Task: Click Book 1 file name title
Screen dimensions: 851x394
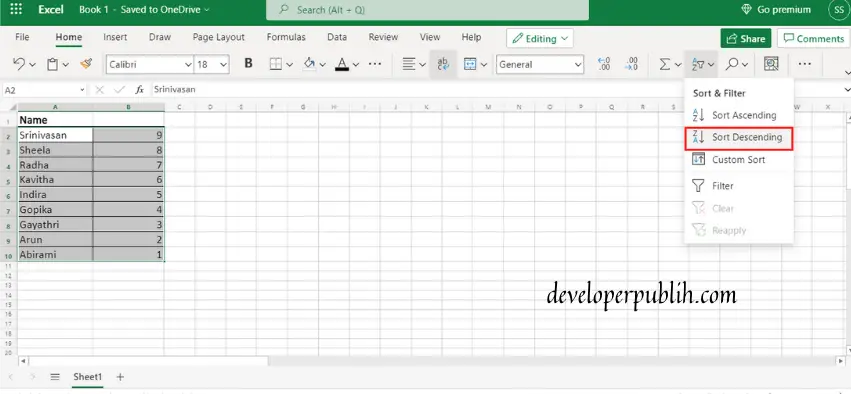Action: pos(93,10)
